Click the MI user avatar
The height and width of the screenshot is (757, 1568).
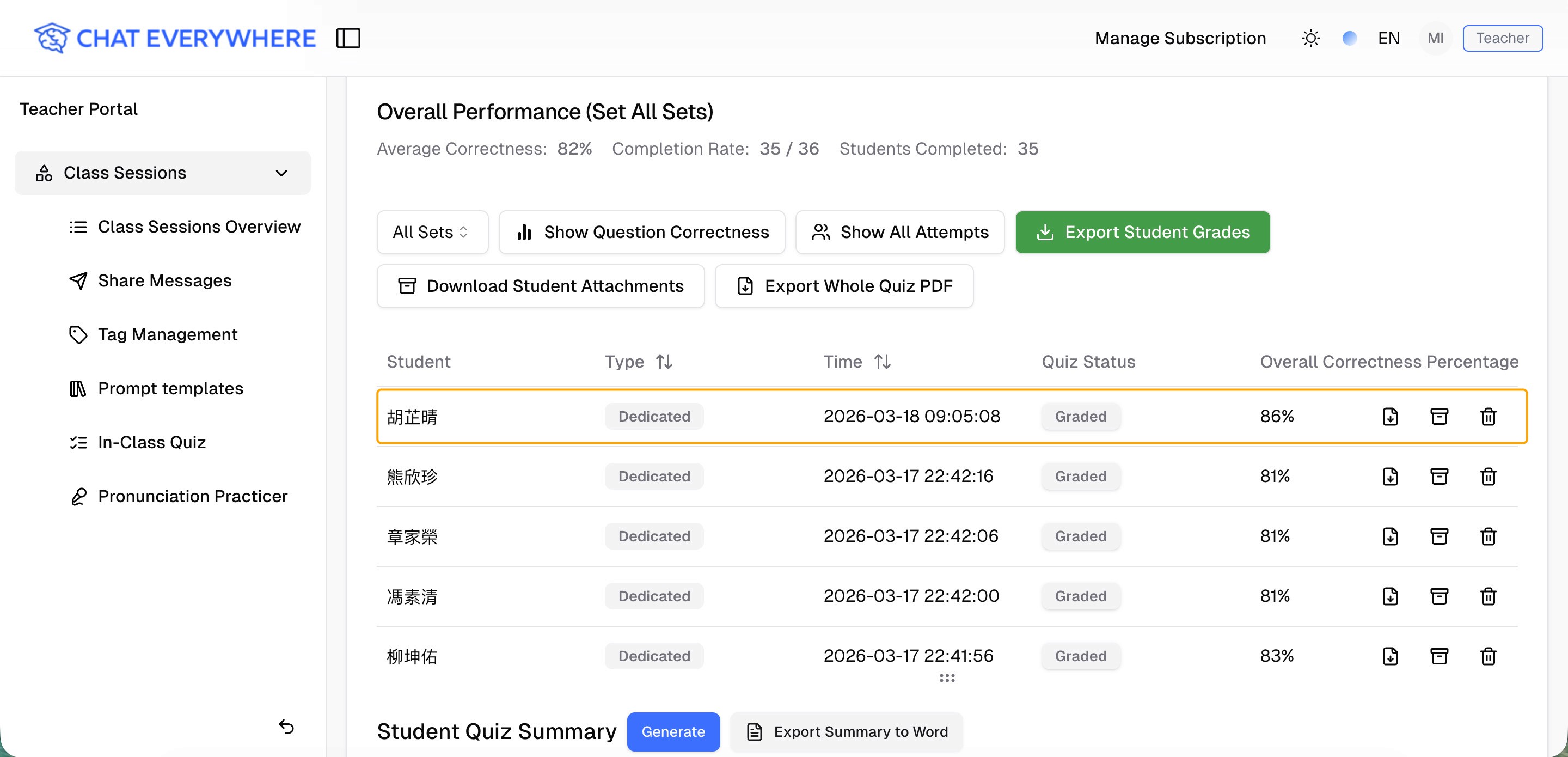pyautogui.click(x=1435, y=38)
